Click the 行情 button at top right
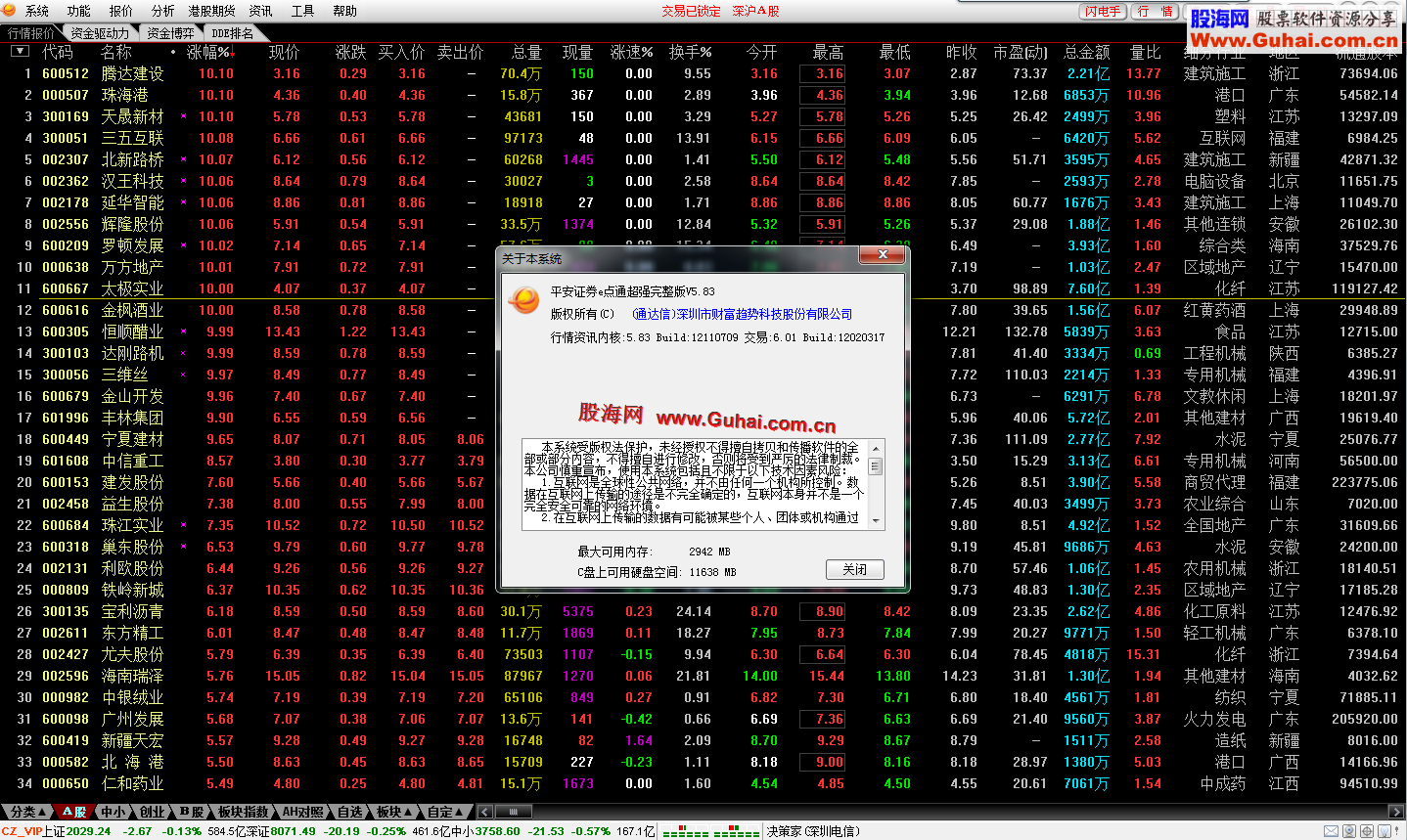1407x840 pixels. click(1156, 12)
